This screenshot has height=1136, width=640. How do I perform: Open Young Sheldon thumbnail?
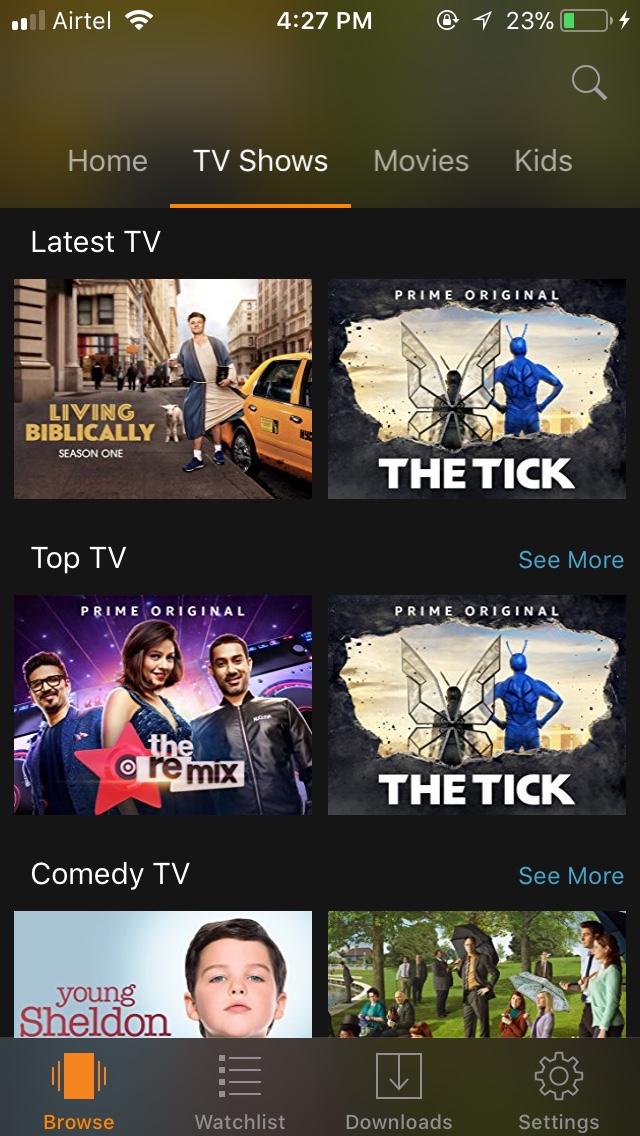pos(163,974)
